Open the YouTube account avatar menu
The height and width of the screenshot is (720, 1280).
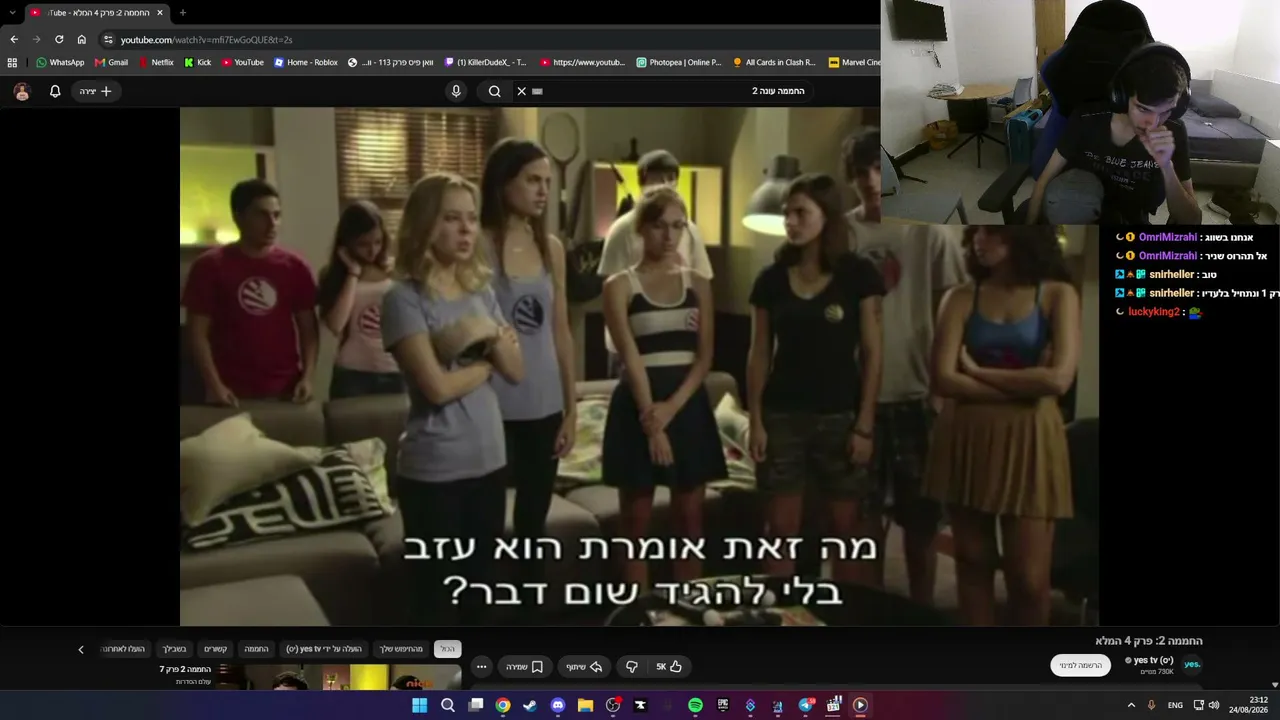22,91
